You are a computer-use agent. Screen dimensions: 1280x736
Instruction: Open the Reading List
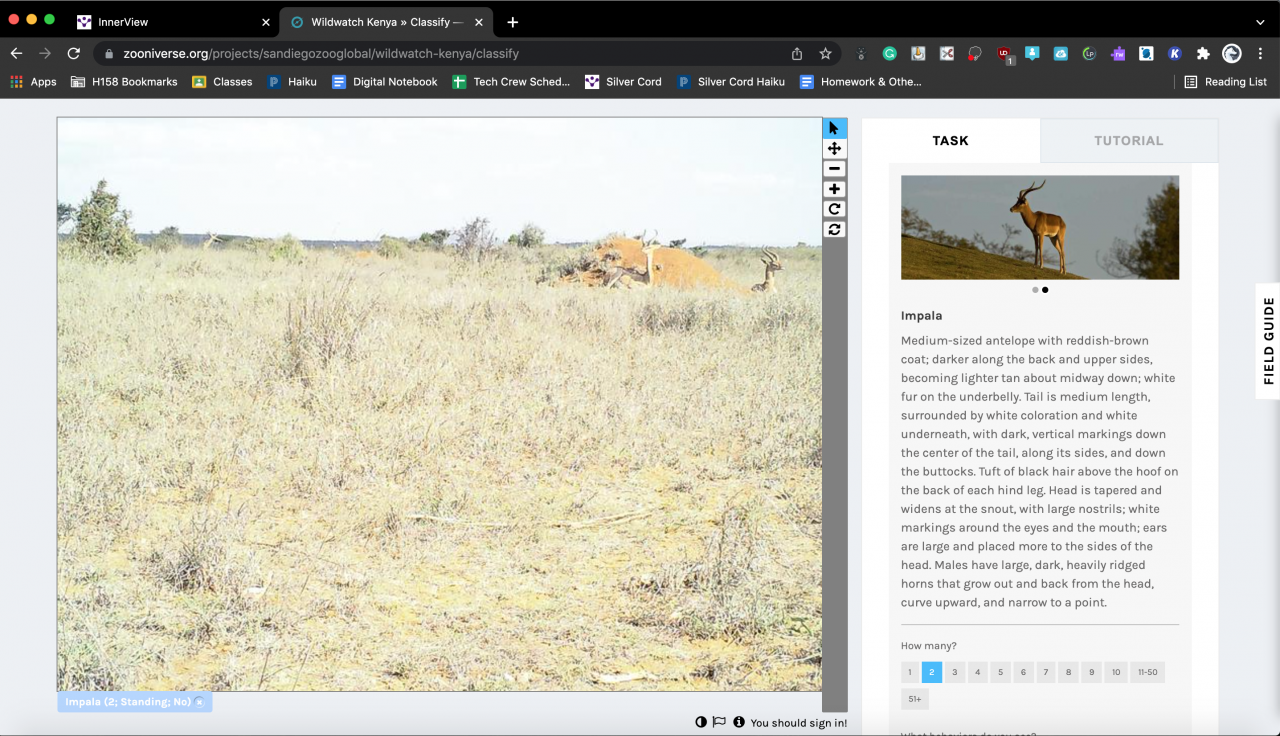point(1225,82)
